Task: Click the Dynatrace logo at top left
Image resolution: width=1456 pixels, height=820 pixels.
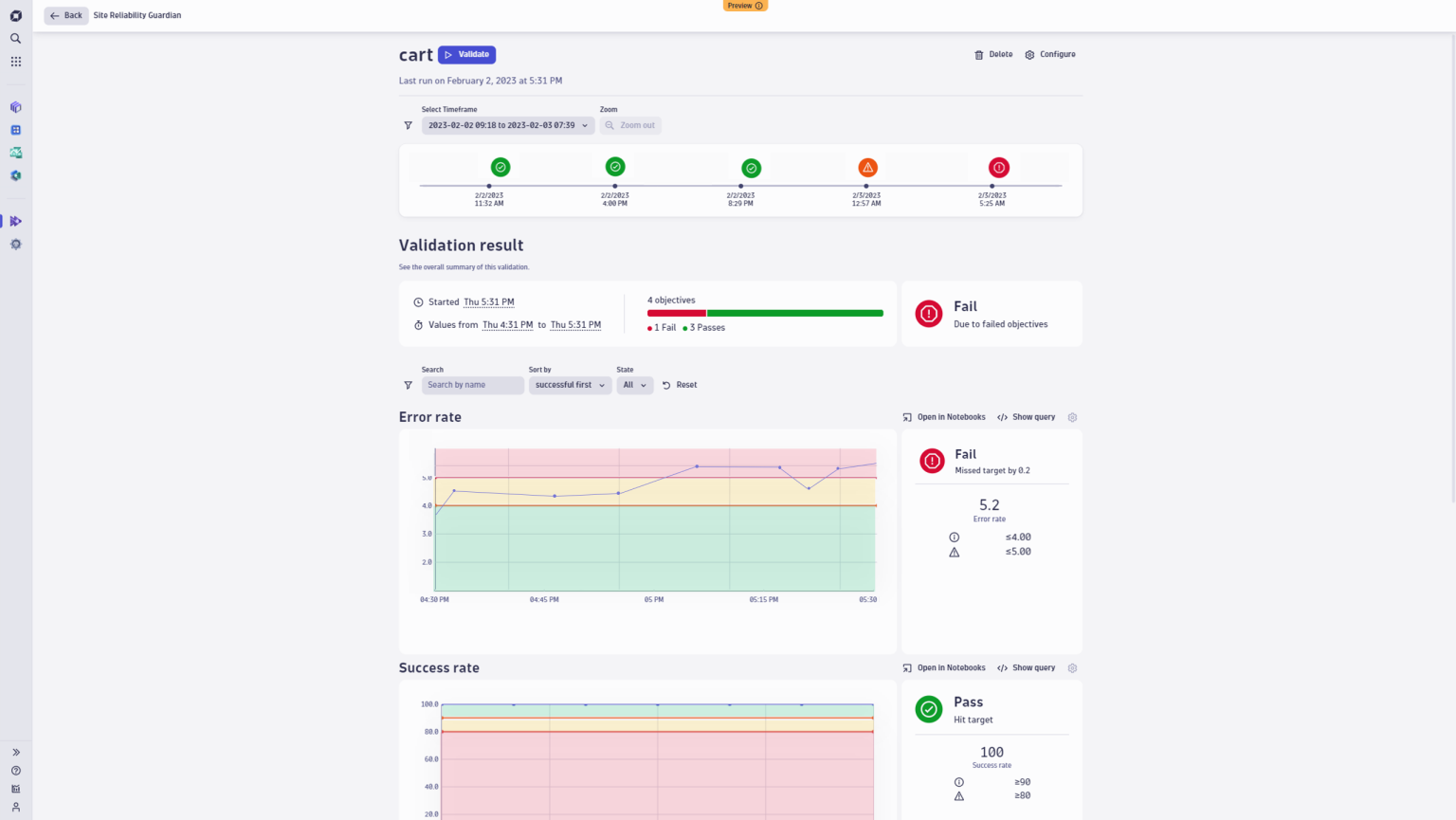Action: 15,15
